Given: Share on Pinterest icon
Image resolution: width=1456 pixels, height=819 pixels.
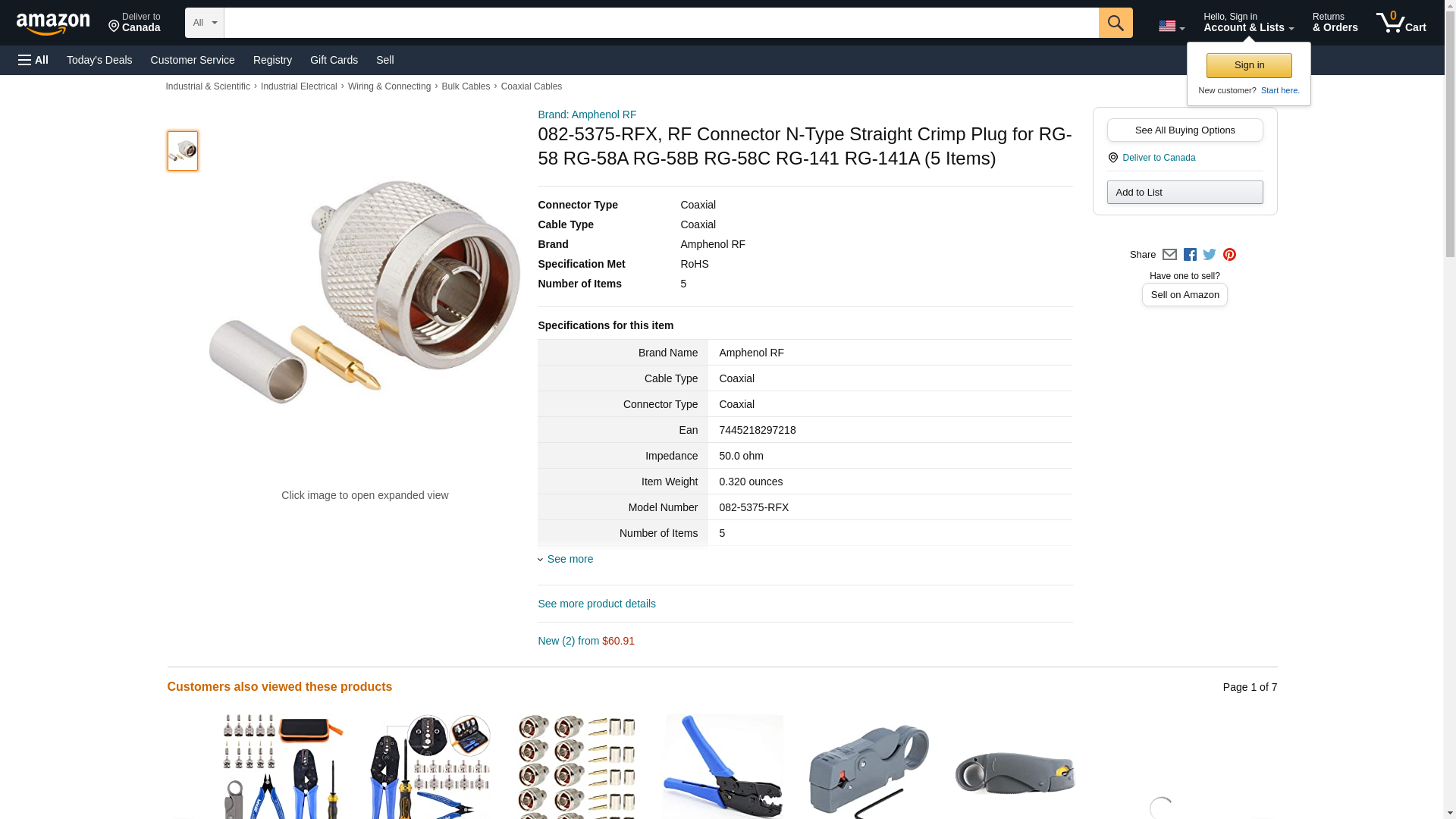Looking at the screenshot, I should [x=1229, y=255].
